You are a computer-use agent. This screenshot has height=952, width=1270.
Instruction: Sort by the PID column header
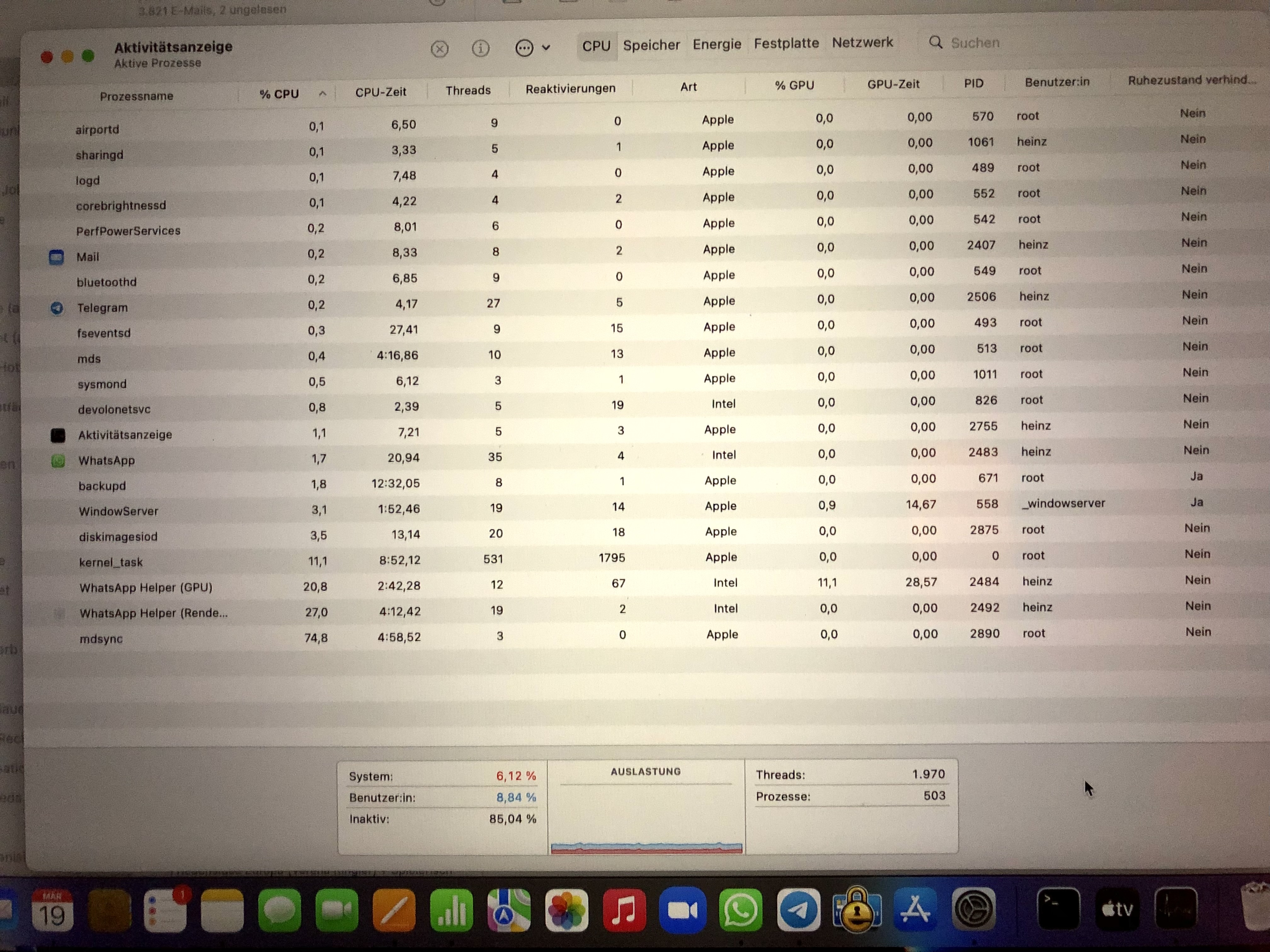click(x=973, y=84)
